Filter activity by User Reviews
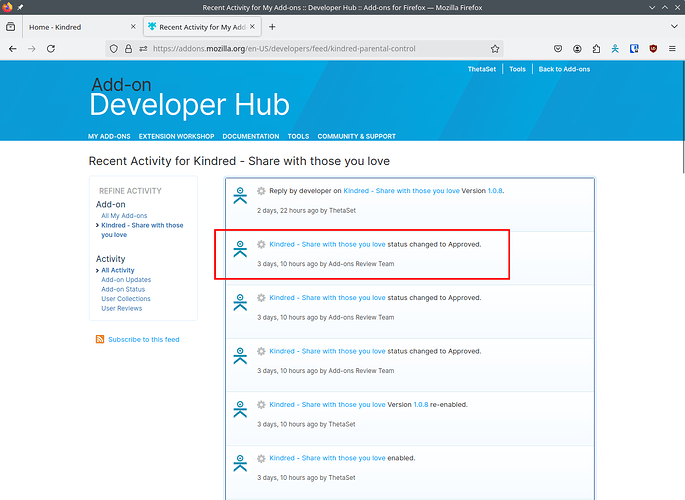This screenshot has height=500, width=685. tap(121, 308)
